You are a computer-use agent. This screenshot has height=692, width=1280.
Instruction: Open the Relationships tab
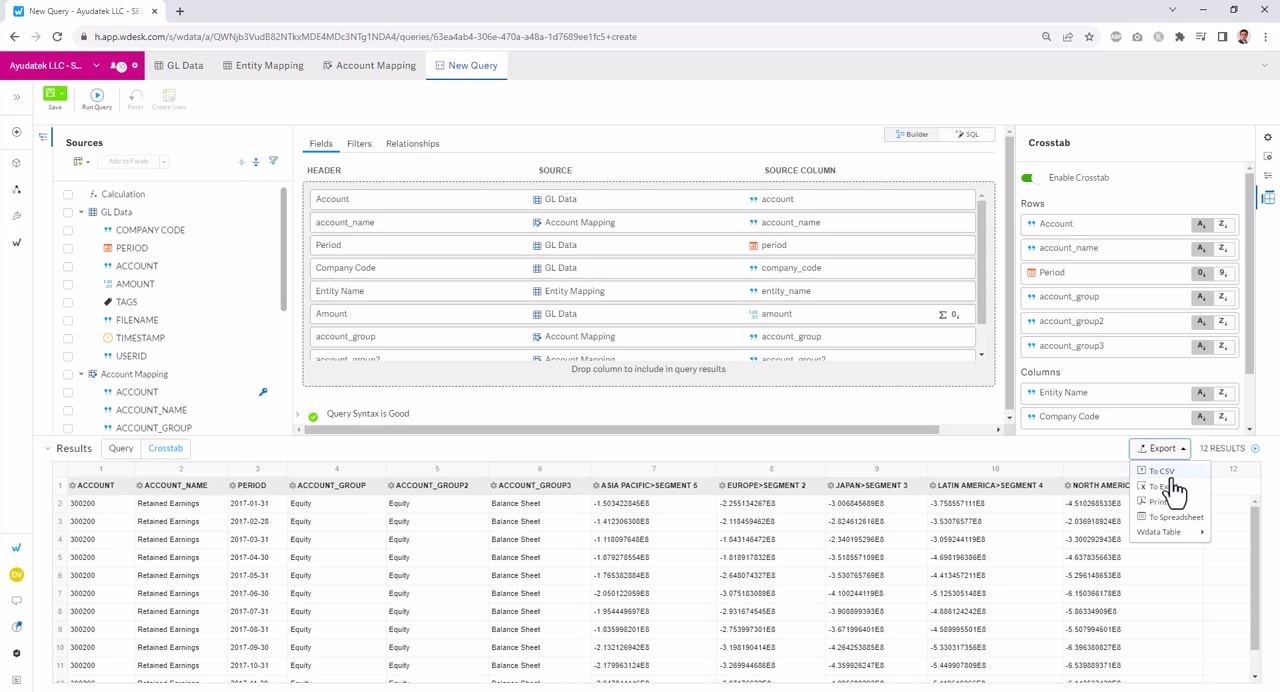(x=413, y=144)
